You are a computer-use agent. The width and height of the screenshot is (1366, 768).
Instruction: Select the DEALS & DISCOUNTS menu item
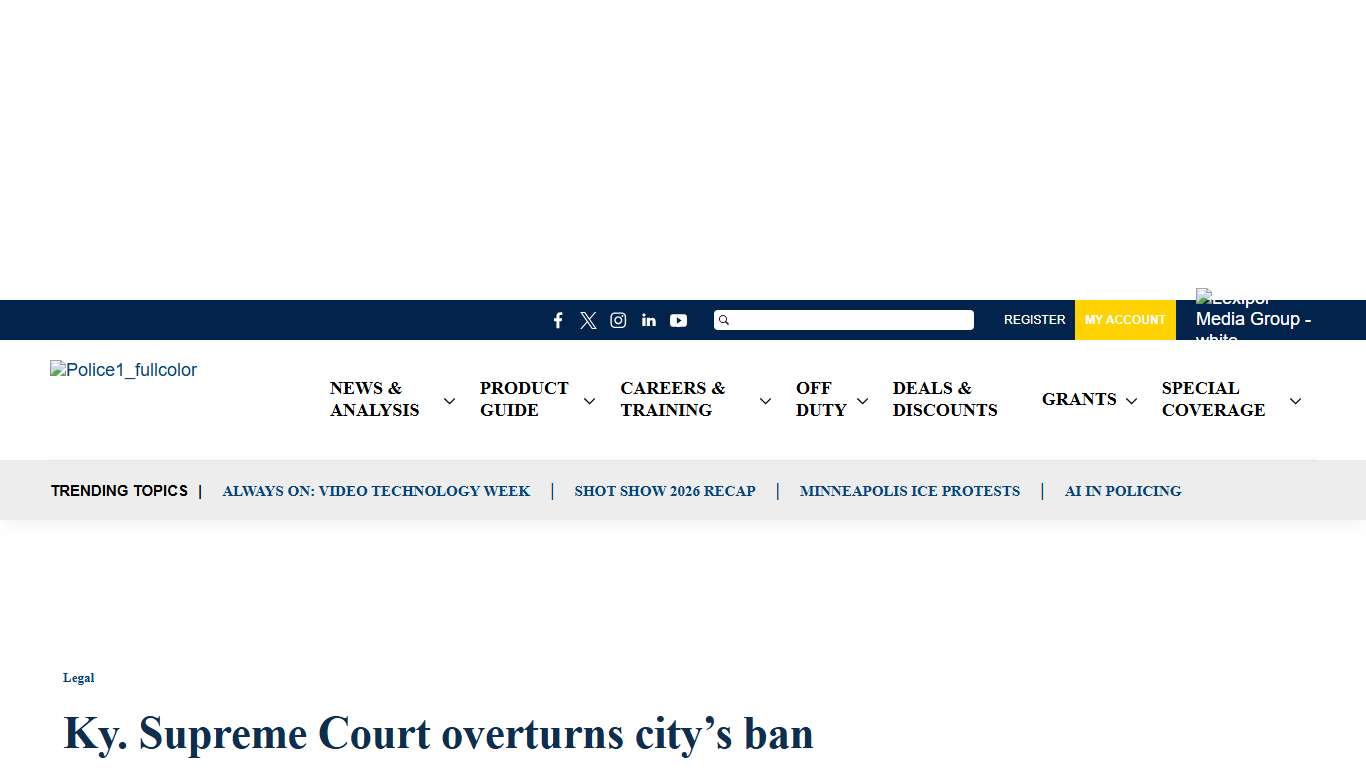click(x=944, y=399)
